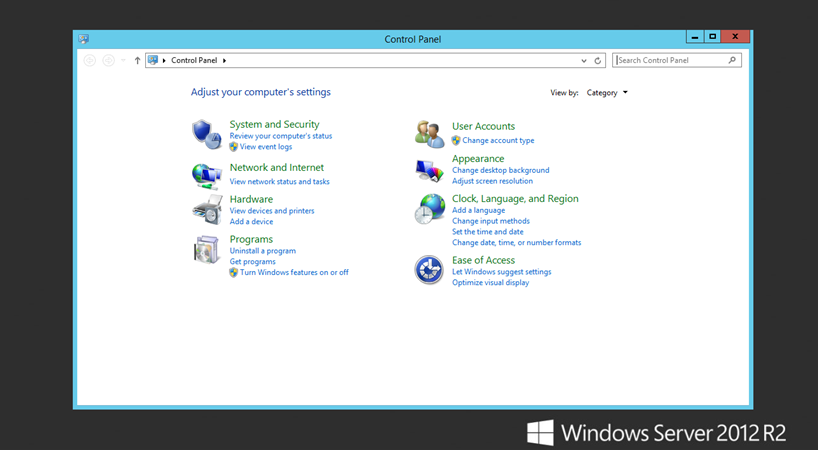The image size is (822, 450).
Task: Open View event logs
Action: click(266, 147)
